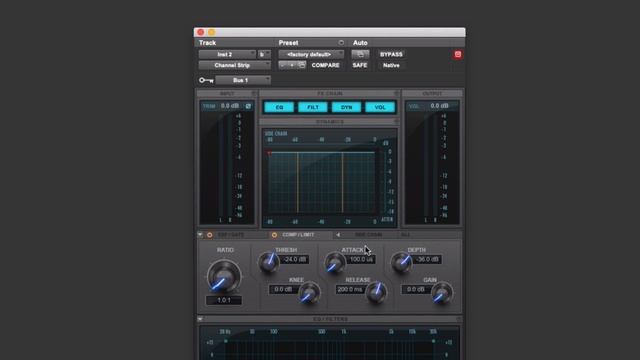Click the dynamics transfer curve graph
Viewport: 640px width, 360px height.
click(321, 182)
